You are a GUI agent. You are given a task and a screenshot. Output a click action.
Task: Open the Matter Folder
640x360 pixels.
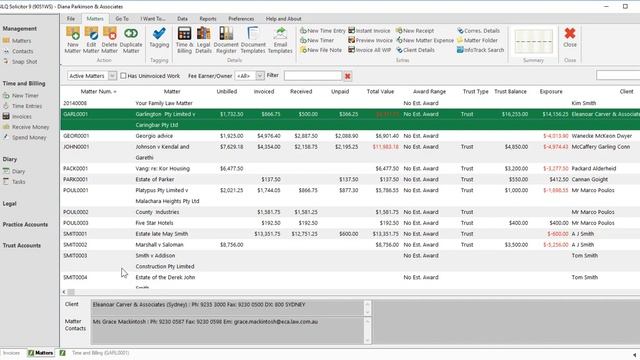point(477,40)
